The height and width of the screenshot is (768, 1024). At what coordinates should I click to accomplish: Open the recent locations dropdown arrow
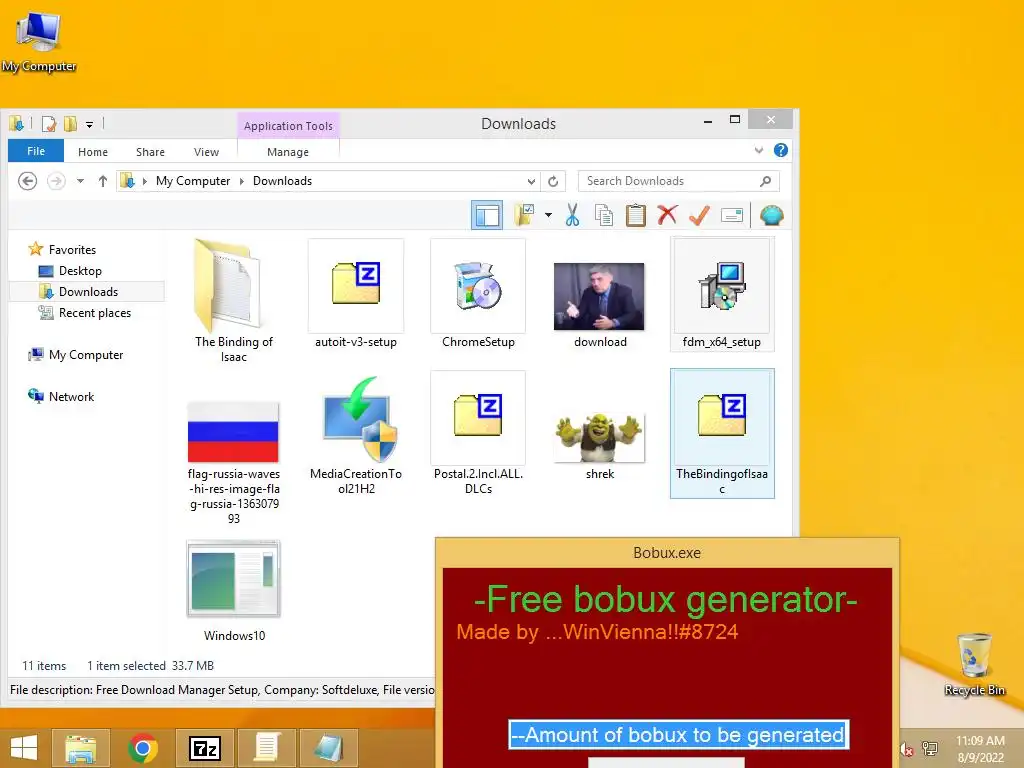point(80,181)
